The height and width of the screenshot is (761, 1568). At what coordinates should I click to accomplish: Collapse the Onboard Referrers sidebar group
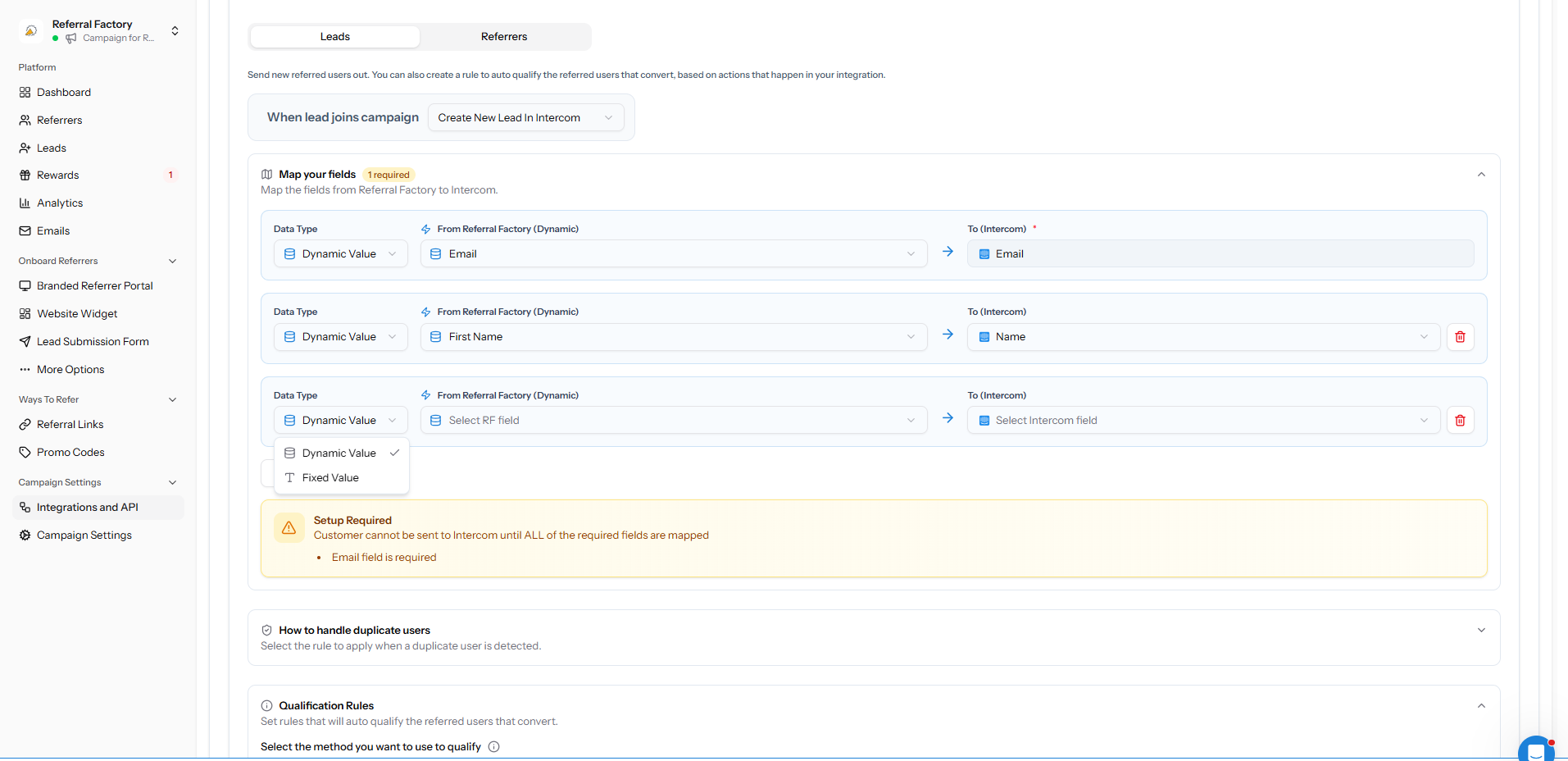point(172,262)
